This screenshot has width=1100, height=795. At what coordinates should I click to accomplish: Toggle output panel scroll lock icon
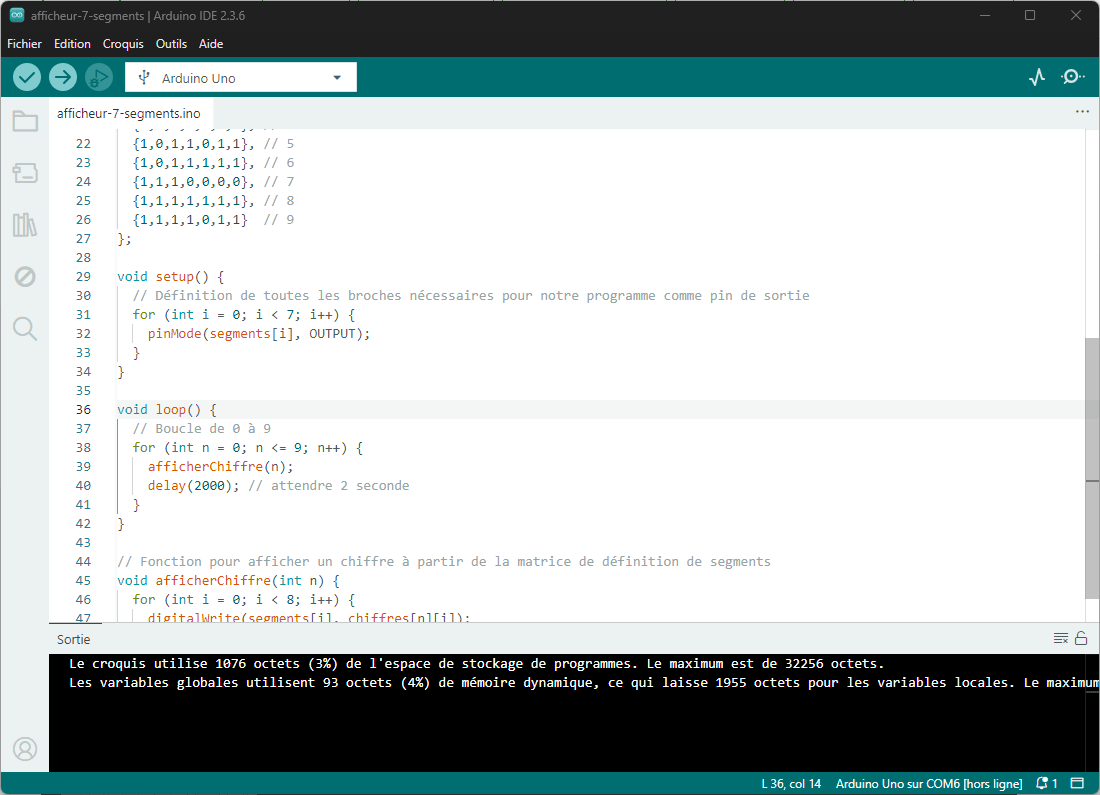(1081, 639)
